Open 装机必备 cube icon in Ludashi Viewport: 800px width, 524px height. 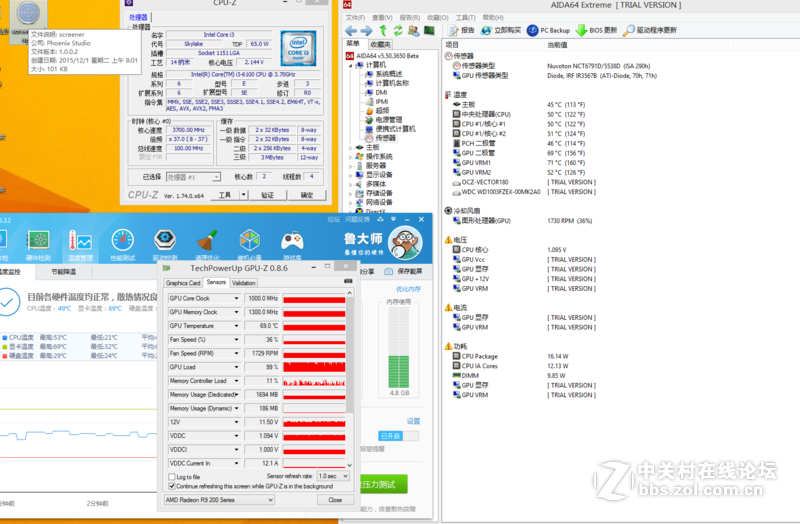(249, 245)
